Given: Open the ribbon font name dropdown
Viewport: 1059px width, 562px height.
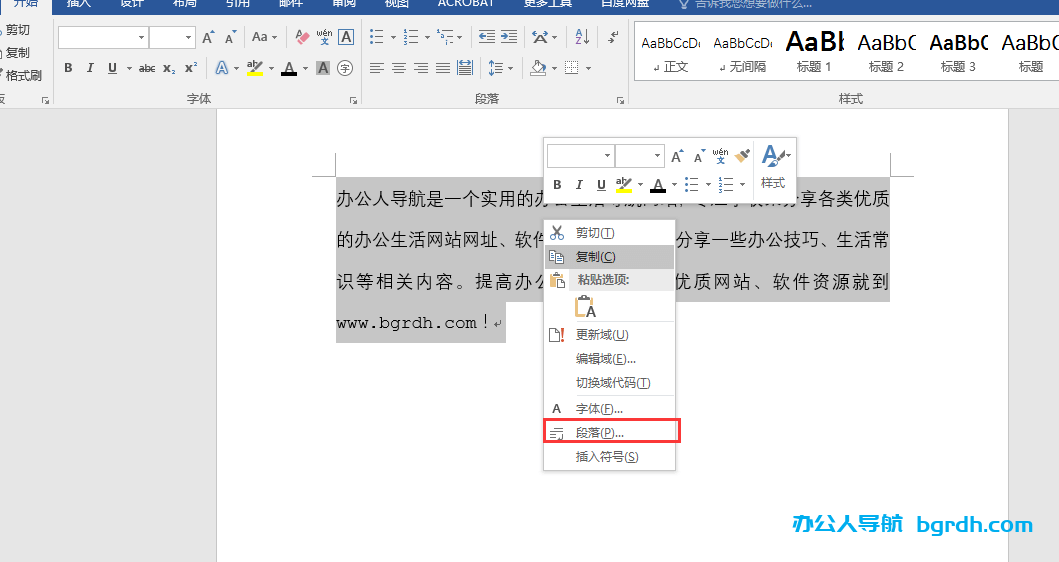Looking at the screenshot, I should [141, 37].
